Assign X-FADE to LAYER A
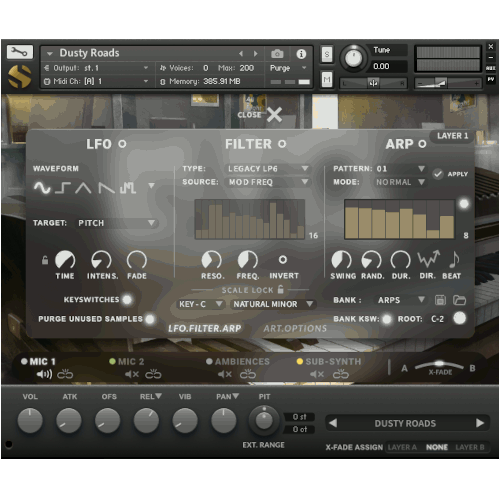 [x=402, y=447]
